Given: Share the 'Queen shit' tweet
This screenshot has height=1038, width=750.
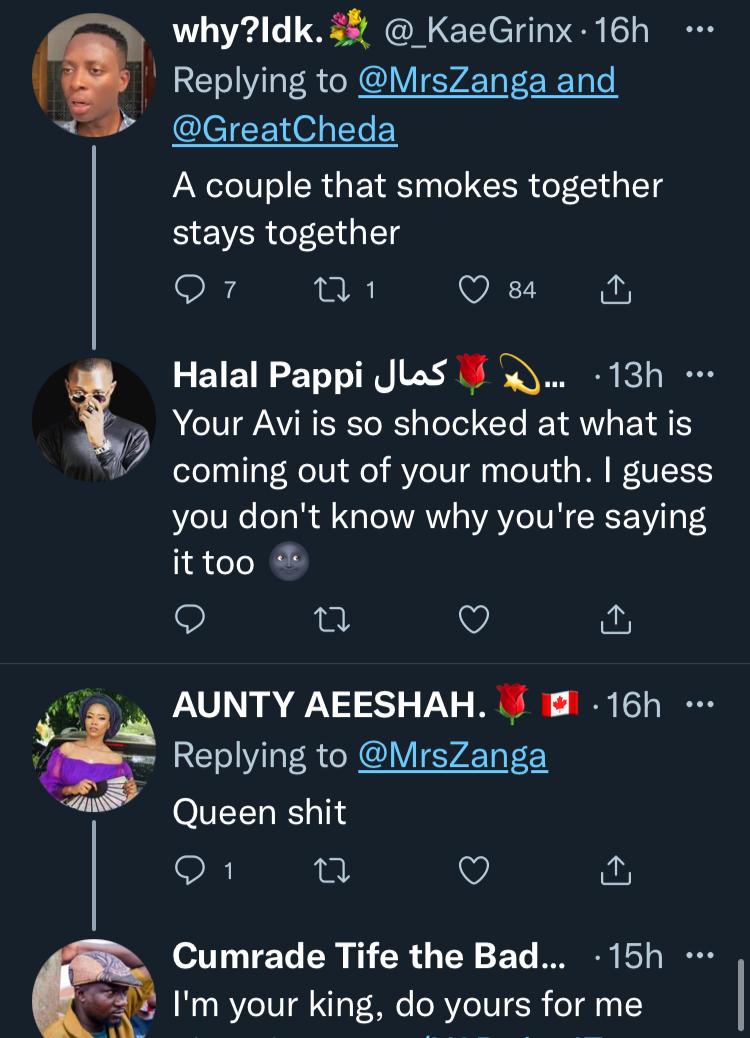Looking at the screenshot, I should (615, 871).
